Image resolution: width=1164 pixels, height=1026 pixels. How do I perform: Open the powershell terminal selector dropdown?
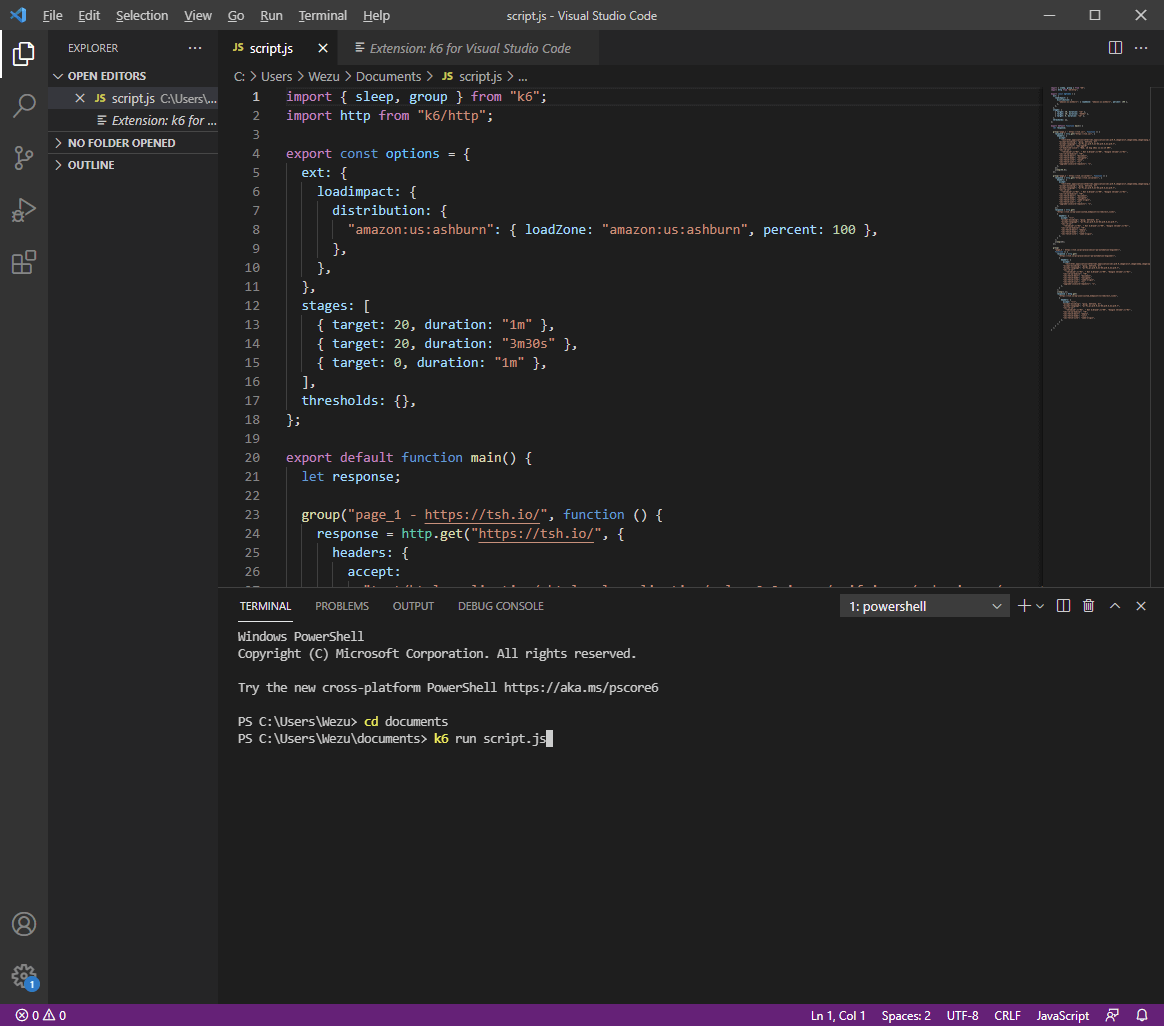click(924, 606)
